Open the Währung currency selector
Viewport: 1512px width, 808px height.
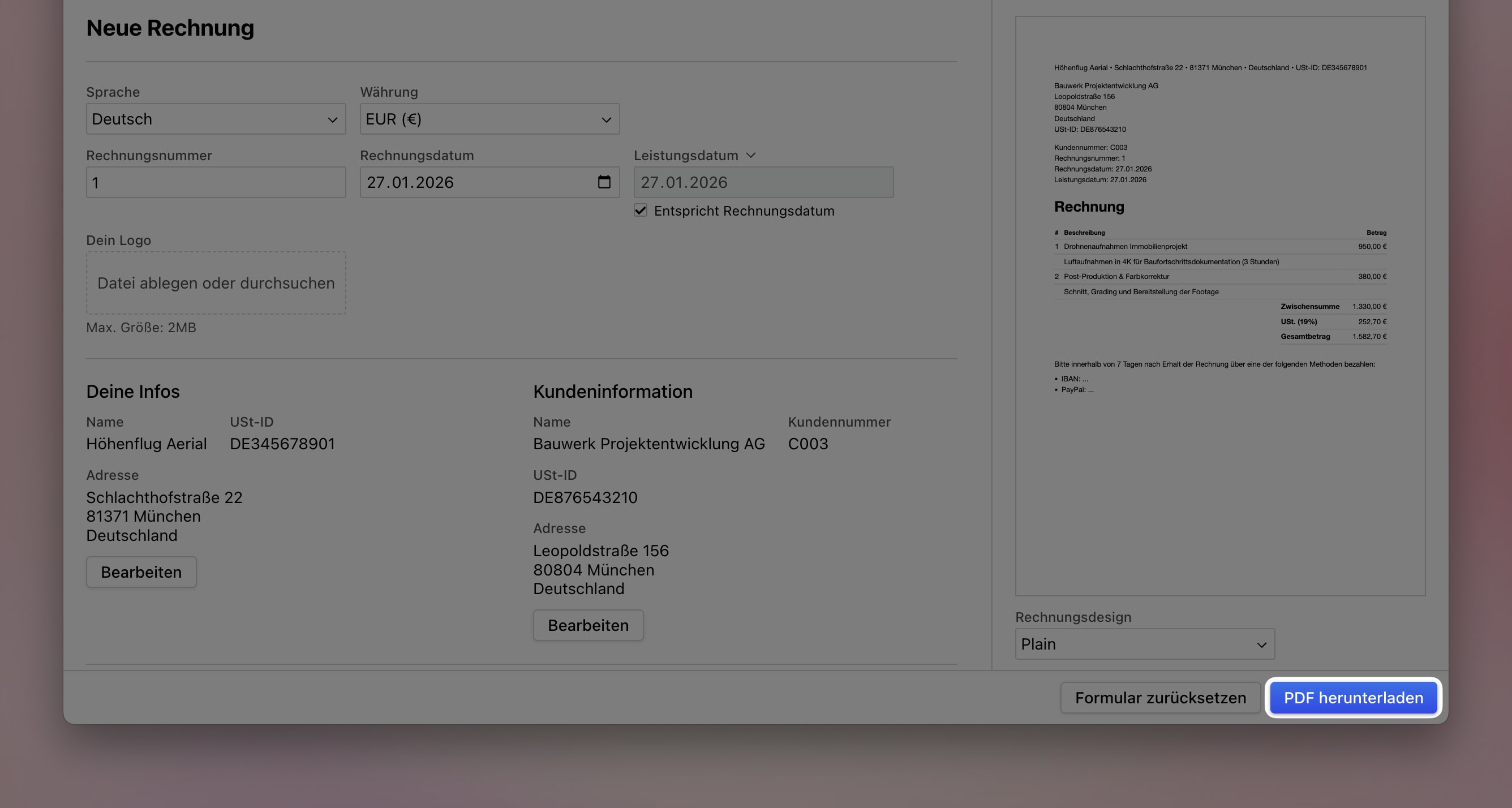tap(489, 119)
